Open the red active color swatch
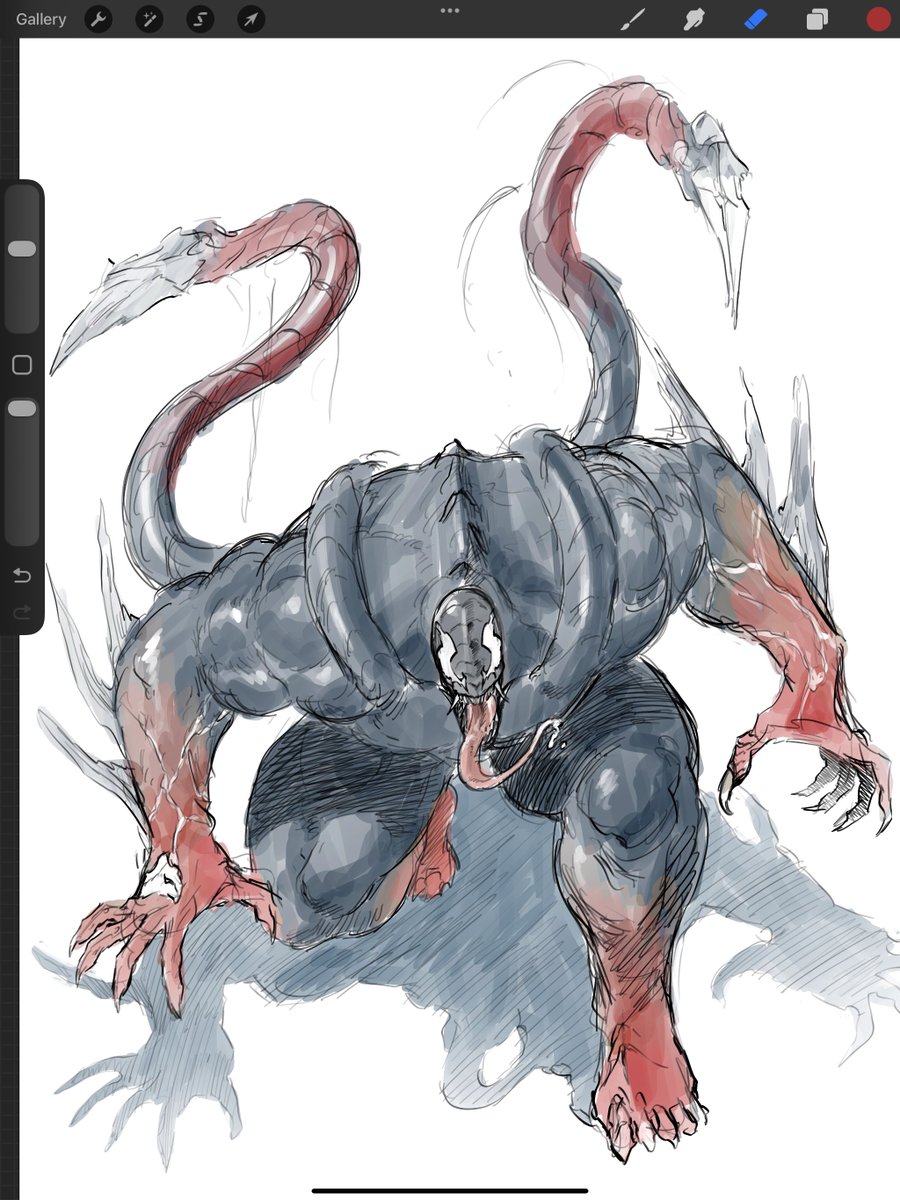The width and height of the screenshot is (900, 1200). pyautogui.click(x=878, y=19)
